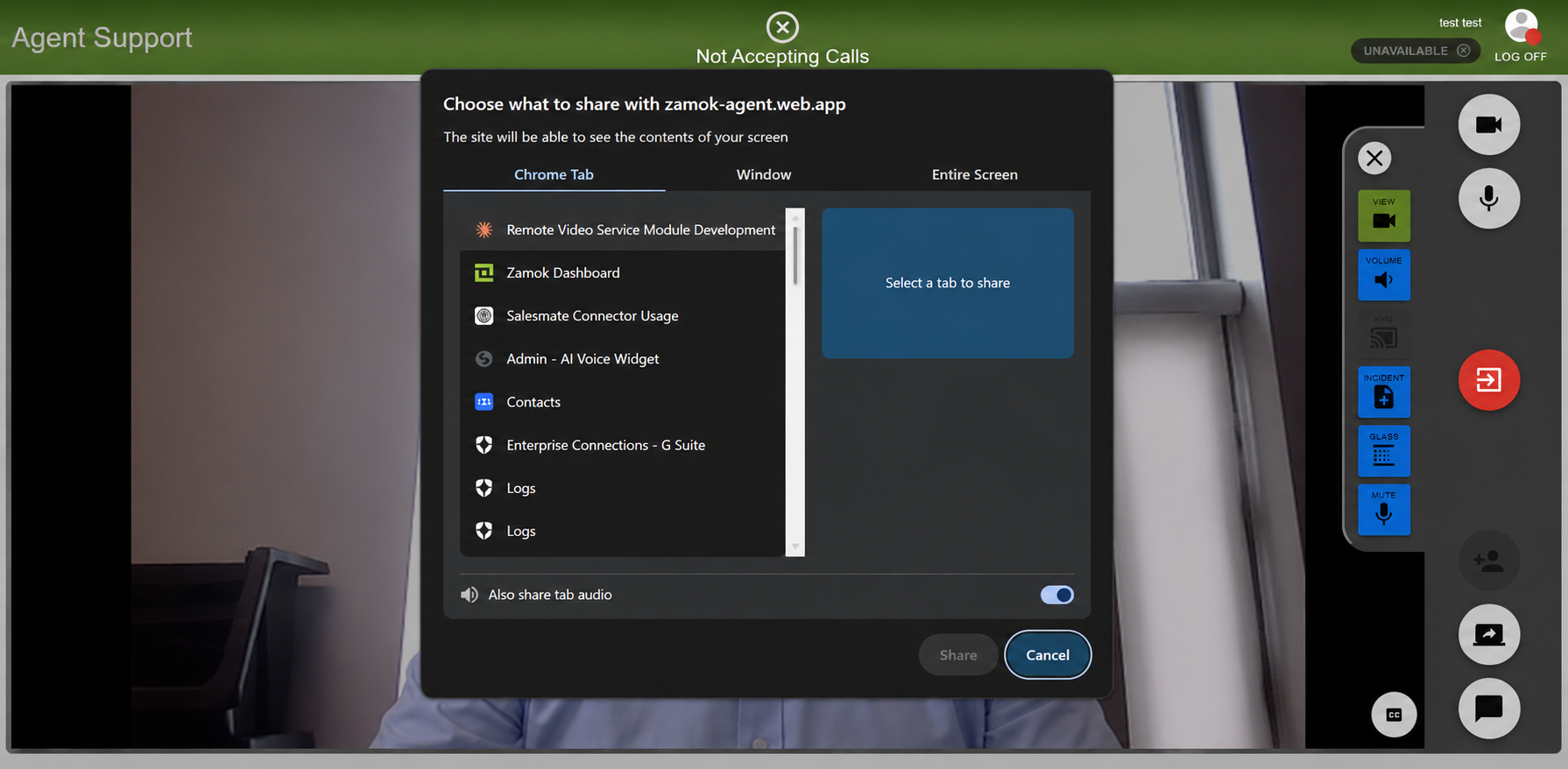Click the GLASS grid tile
The width and height of the screenshot is (1568, 769).
[x=1384, y=450]
